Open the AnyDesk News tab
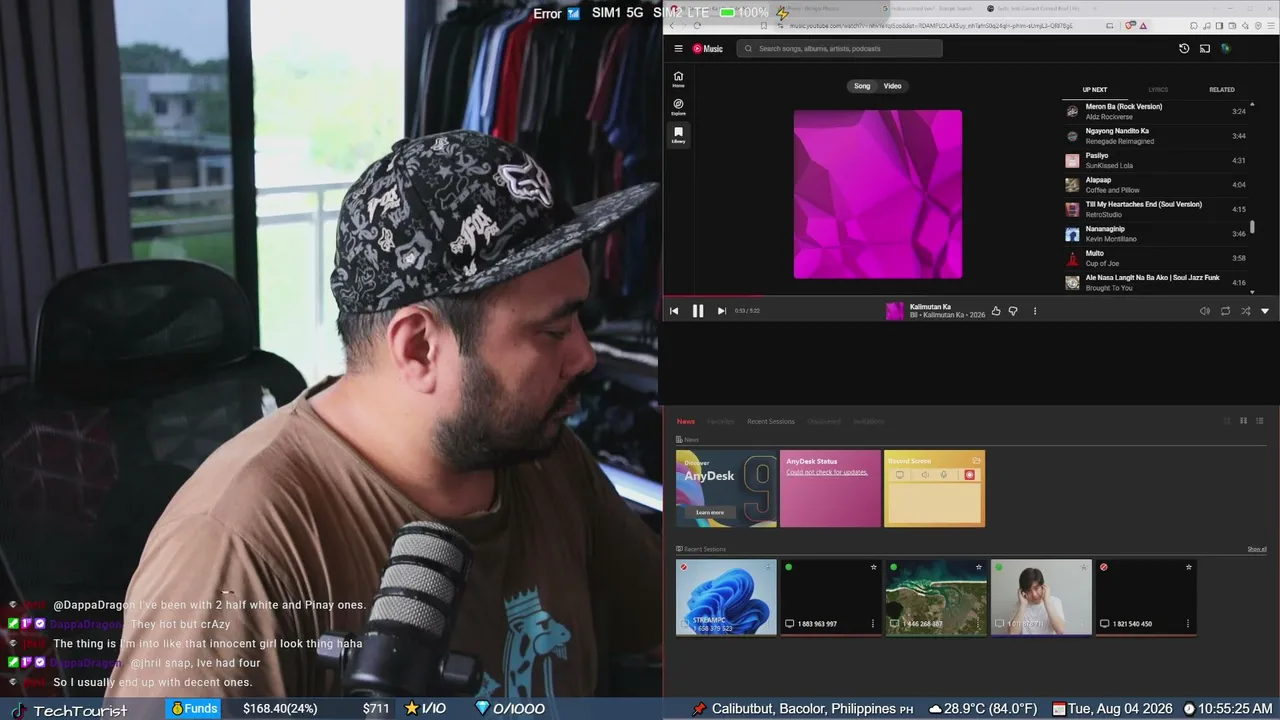The height and width of the screenshot is (720, 1280). pyautogui.click(x=685, y=421)
